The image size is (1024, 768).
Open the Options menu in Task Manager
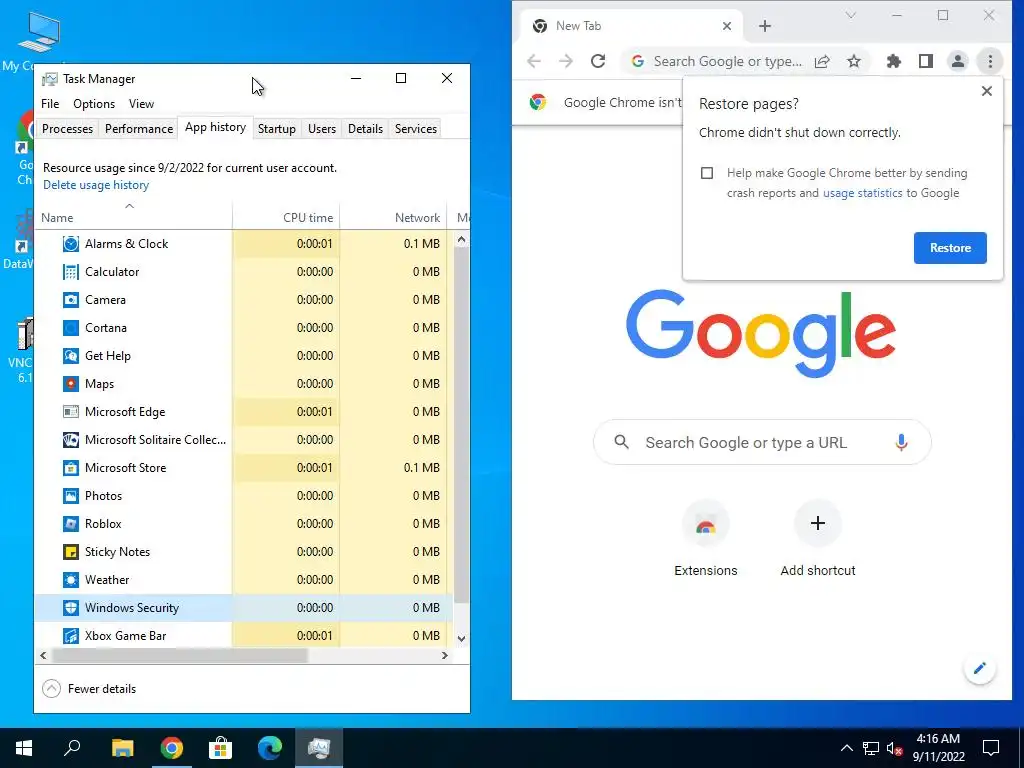click(94, 104)
